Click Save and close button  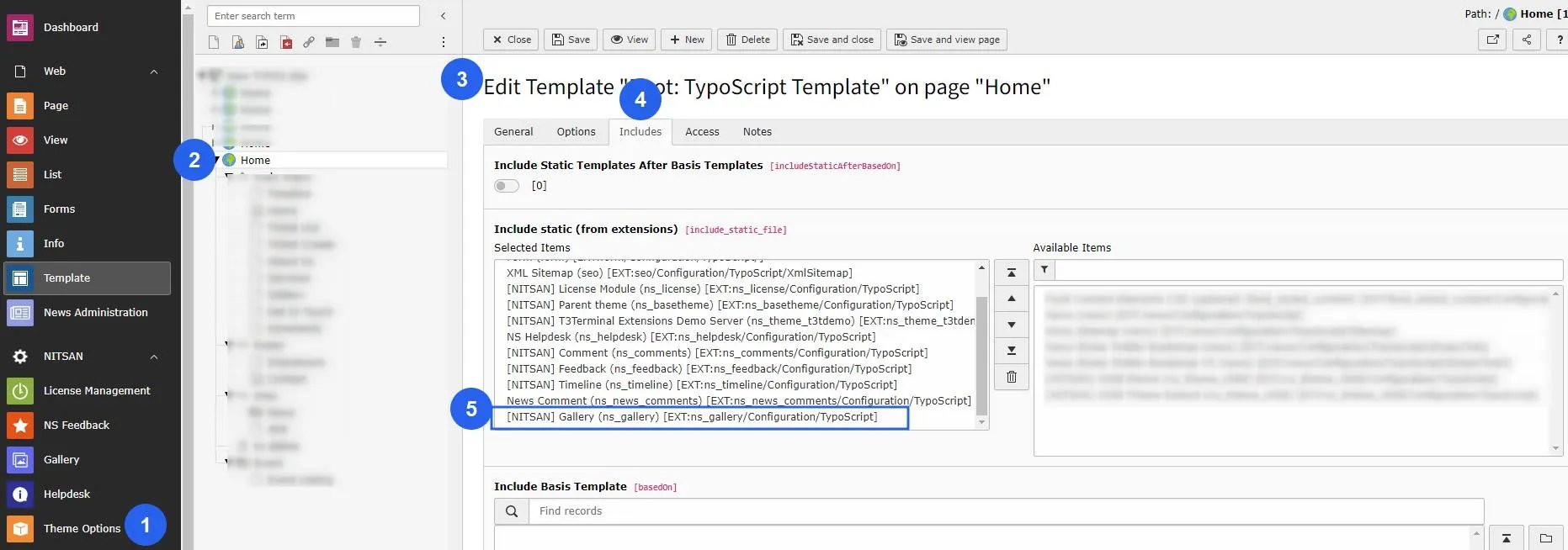pyautogui.click(x=832, y=40)
